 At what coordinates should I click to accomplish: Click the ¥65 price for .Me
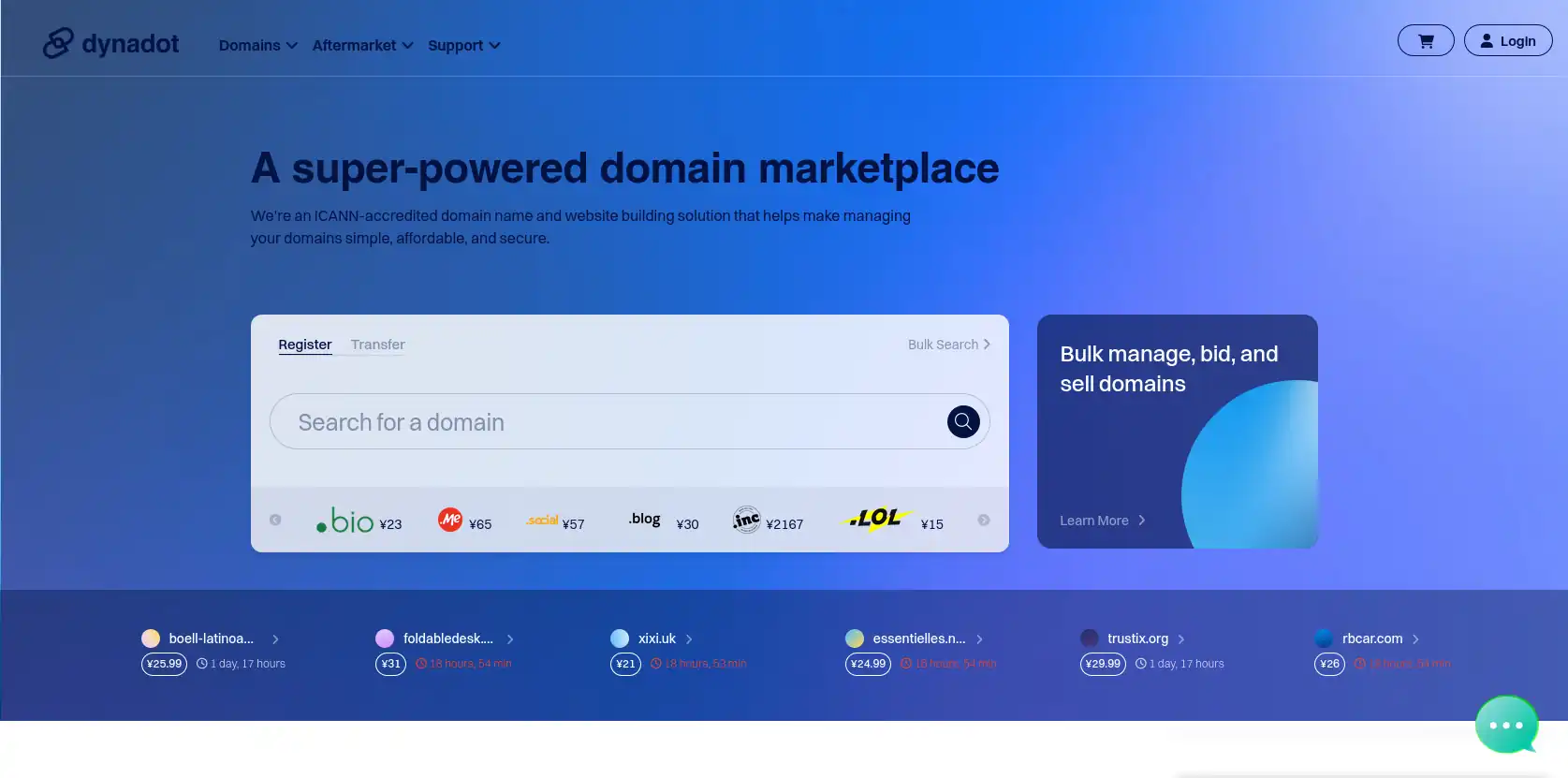pos(480,524)
